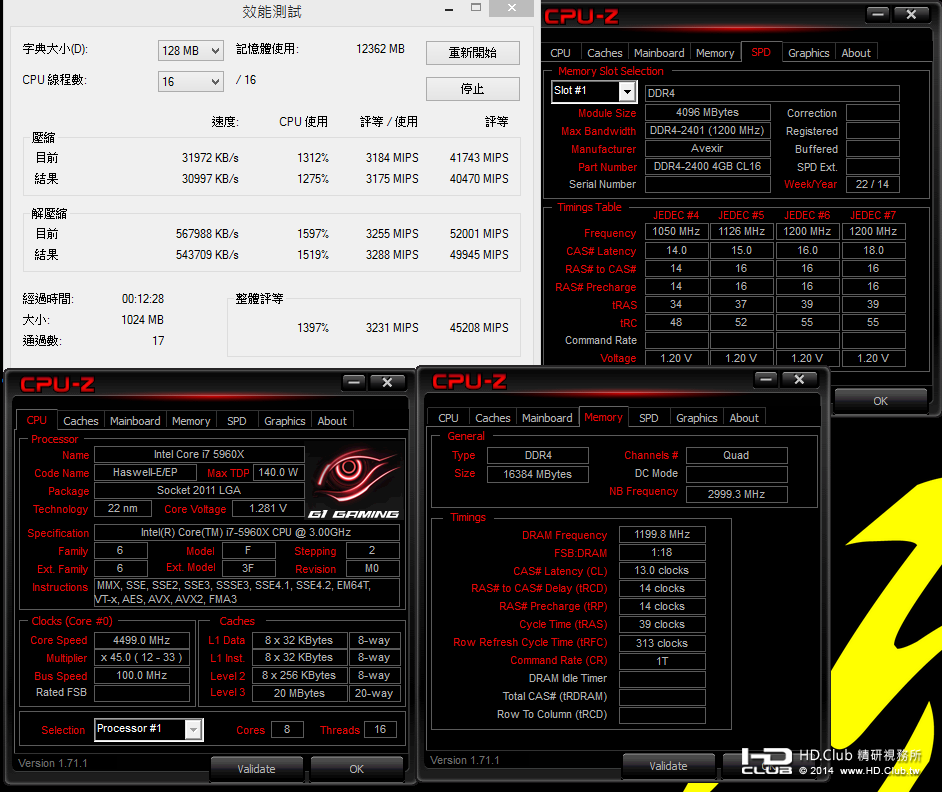Open Memory tab in CPU-Z processor window

click(191, 421)
